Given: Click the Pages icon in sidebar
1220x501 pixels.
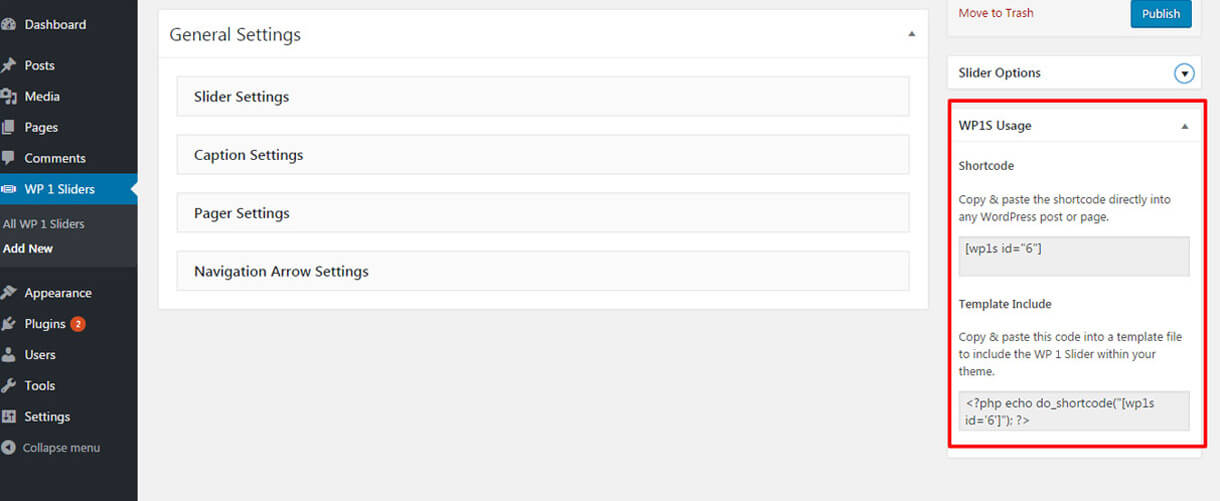Looking at the screenshot, I should click(x=8, y=127).
